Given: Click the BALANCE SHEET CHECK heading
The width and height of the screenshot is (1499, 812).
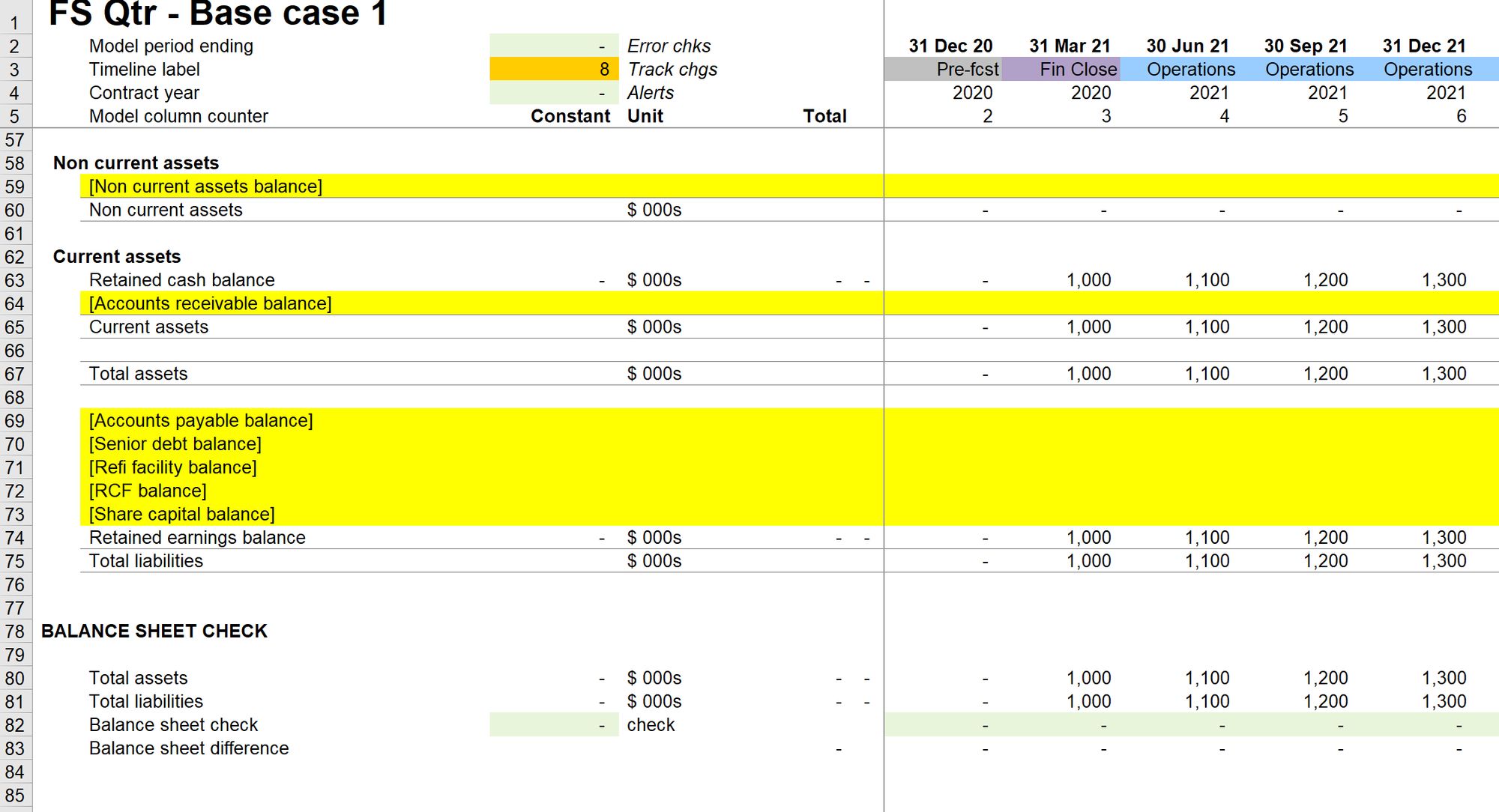Looking at the screenshot, I should click(154, 631).
